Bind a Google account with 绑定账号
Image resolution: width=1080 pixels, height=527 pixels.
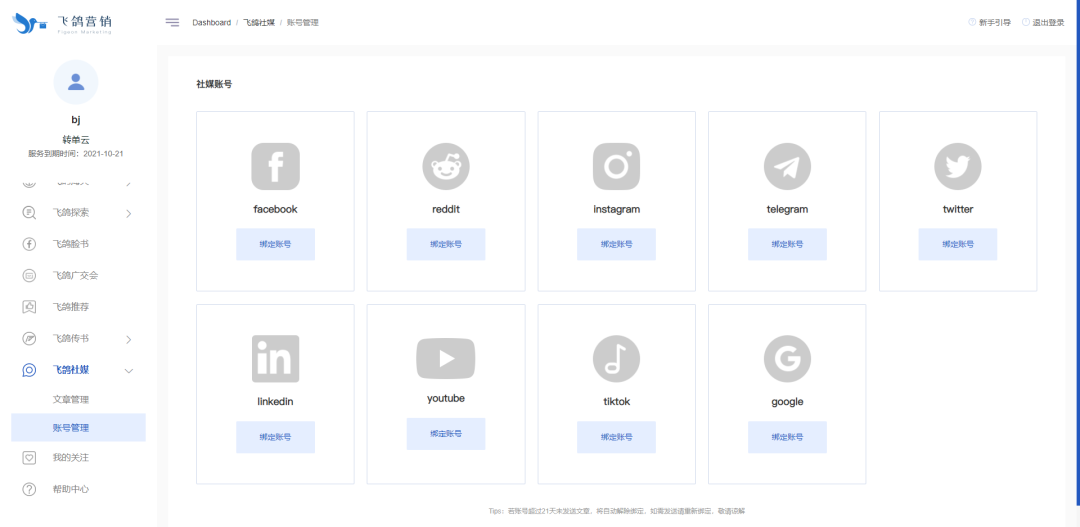787,437
